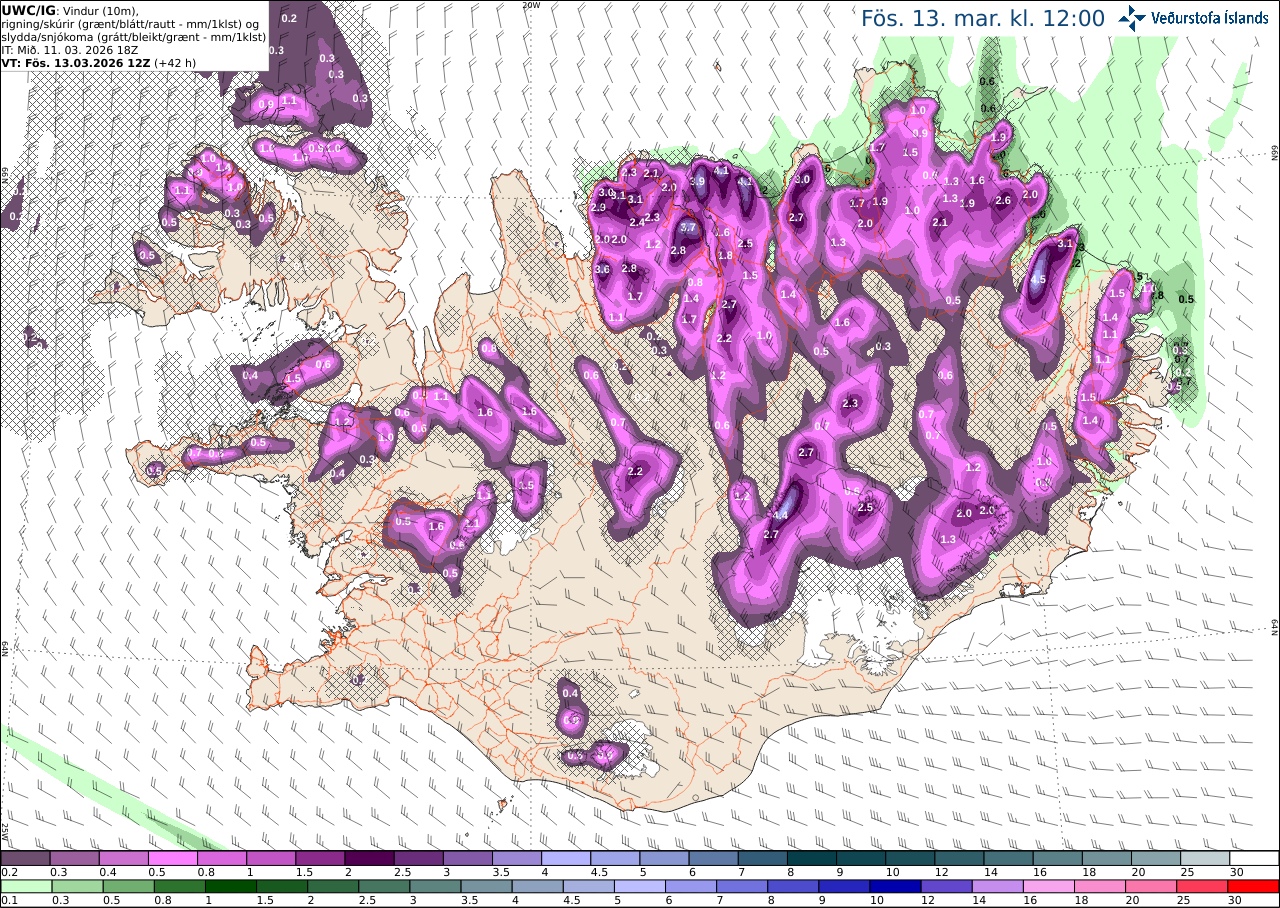1280x908 pixels.
Task: Click the 'IT: Mið. 11. 03. 2026 18Z' line
Action: click(69, 49)
